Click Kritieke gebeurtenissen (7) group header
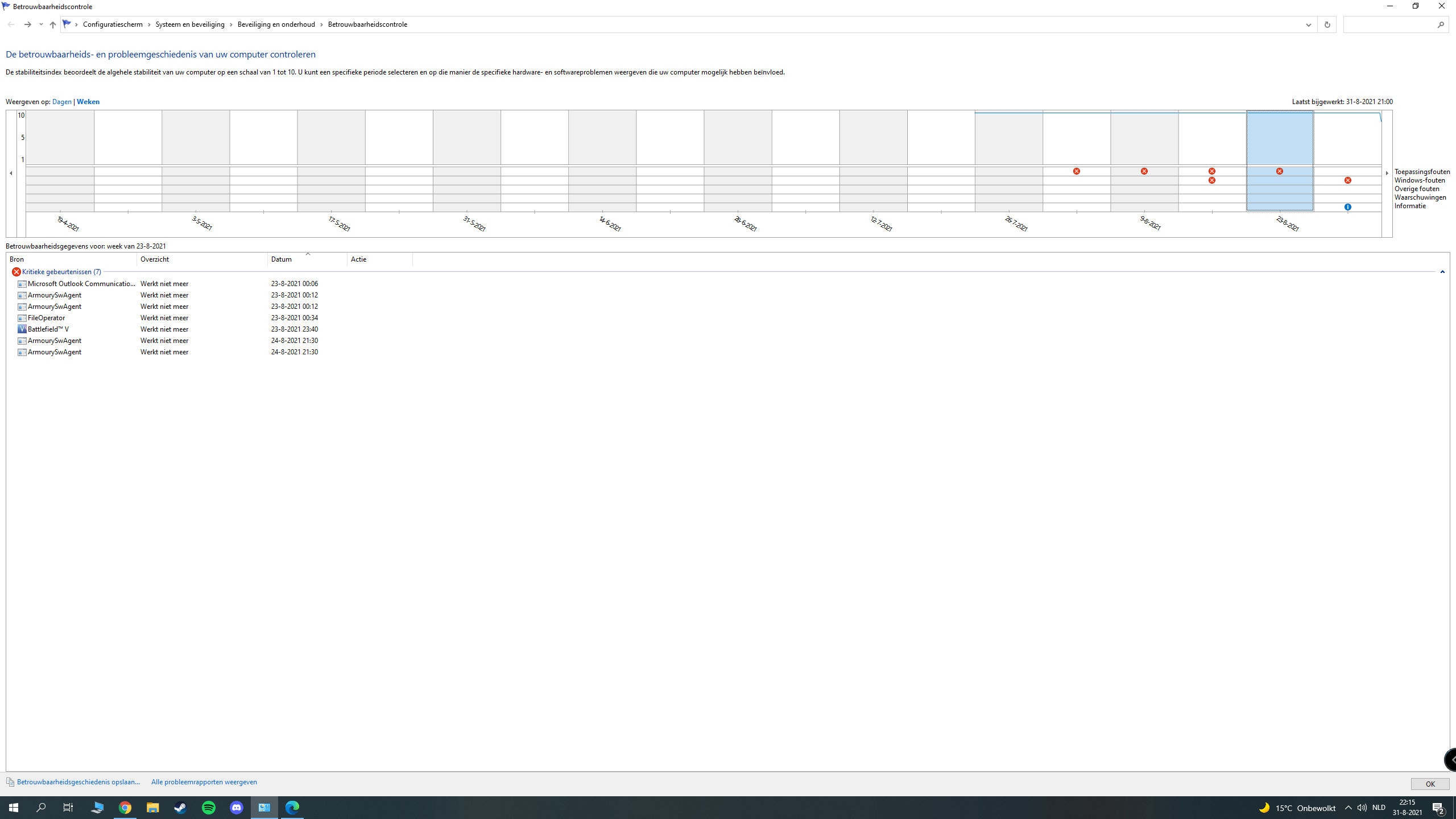Image resolution: width=1456 pixels, height=819 pixels. click(61, 272)
